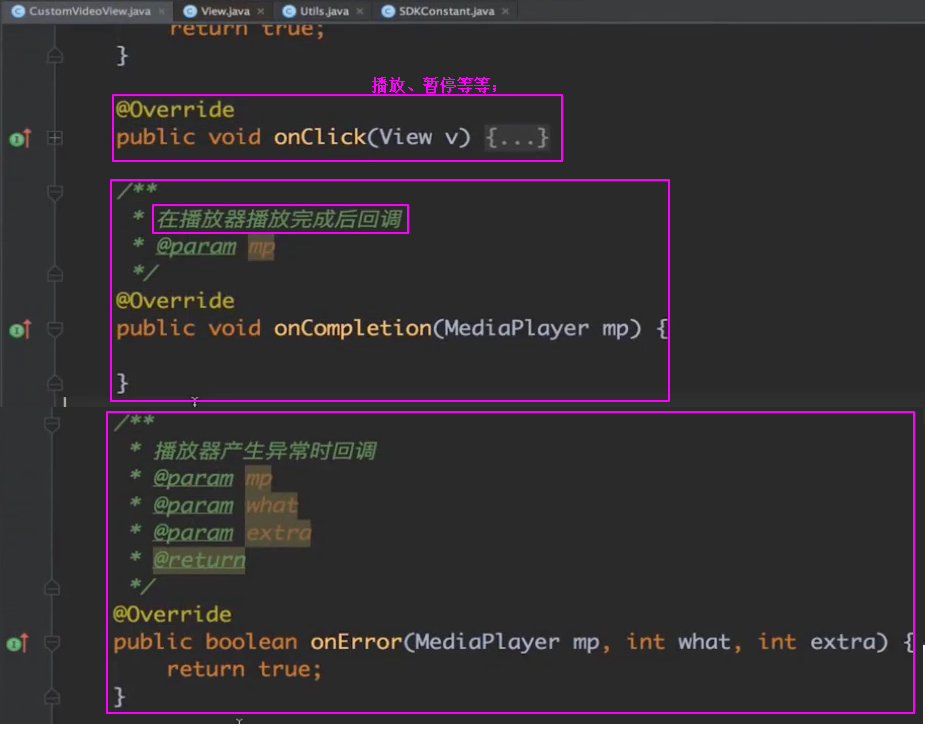Collapse the onError method via its fold marker
This screenshot has height=729, width=925.
point(55,643)
